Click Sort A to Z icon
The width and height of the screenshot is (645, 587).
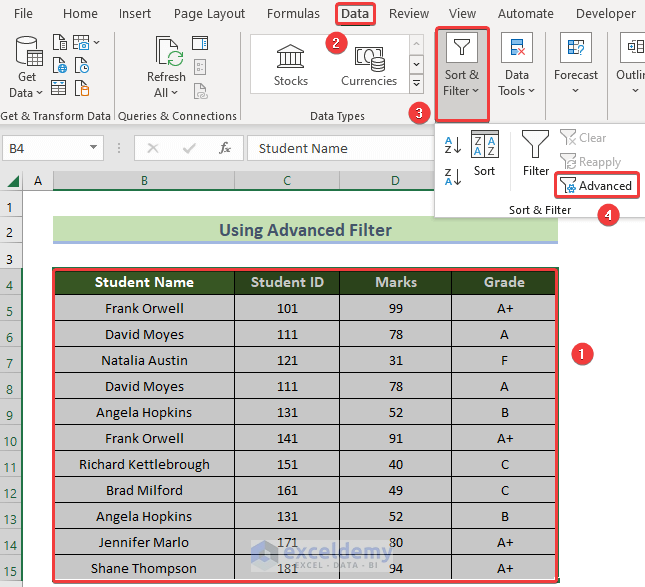click(452, 145)
